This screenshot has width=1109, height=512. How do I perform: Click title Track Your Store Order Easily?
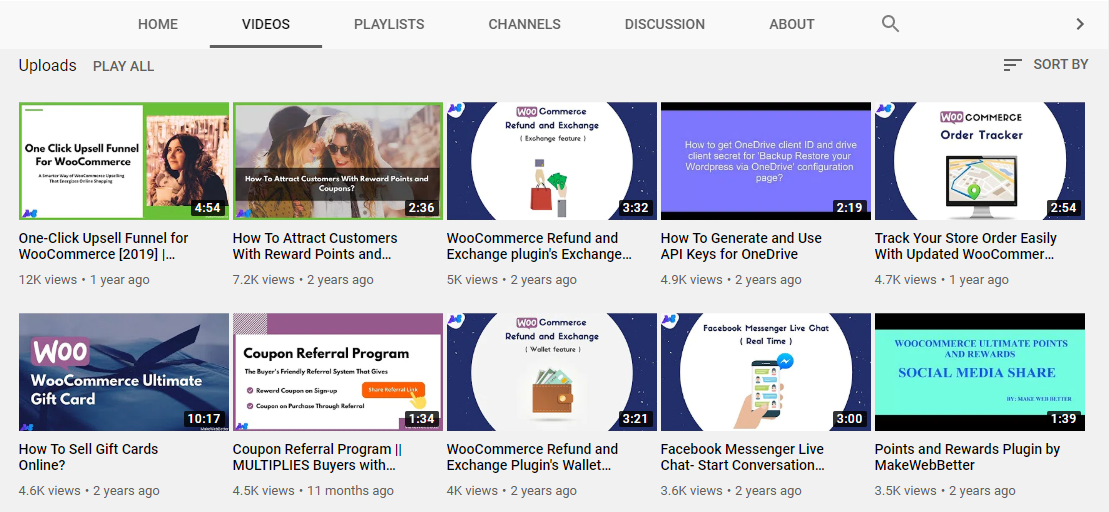coord(965,246)
